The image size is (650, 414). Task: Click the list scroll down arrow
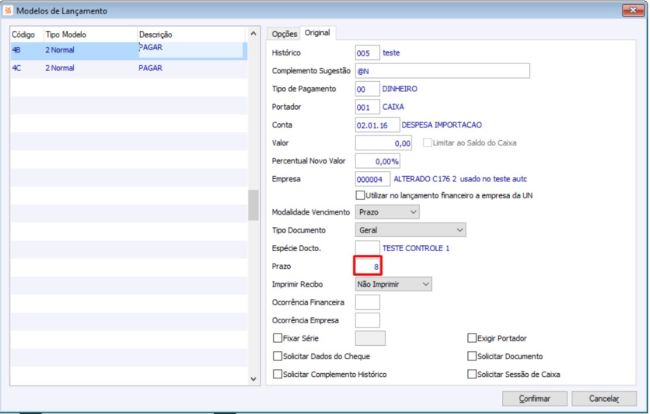tap(254, 379)
